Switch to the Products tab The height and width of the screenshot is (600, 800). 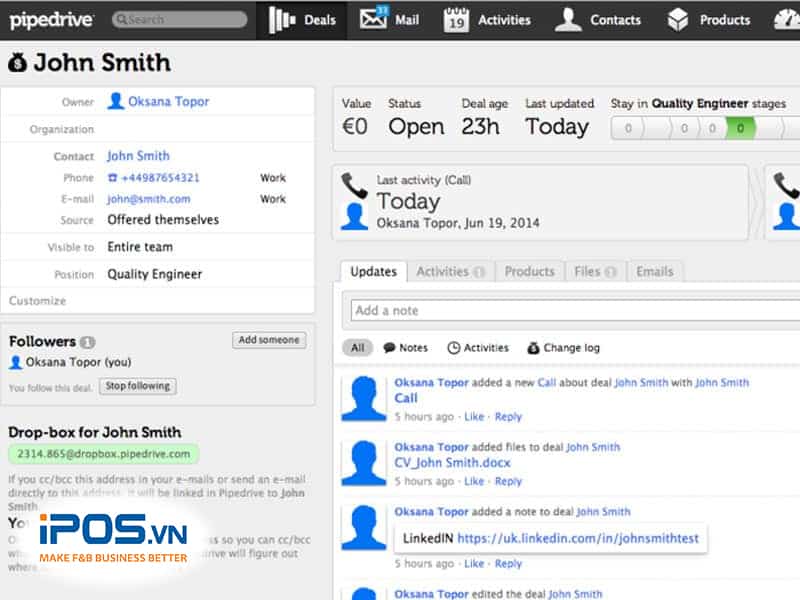[529, 271]
